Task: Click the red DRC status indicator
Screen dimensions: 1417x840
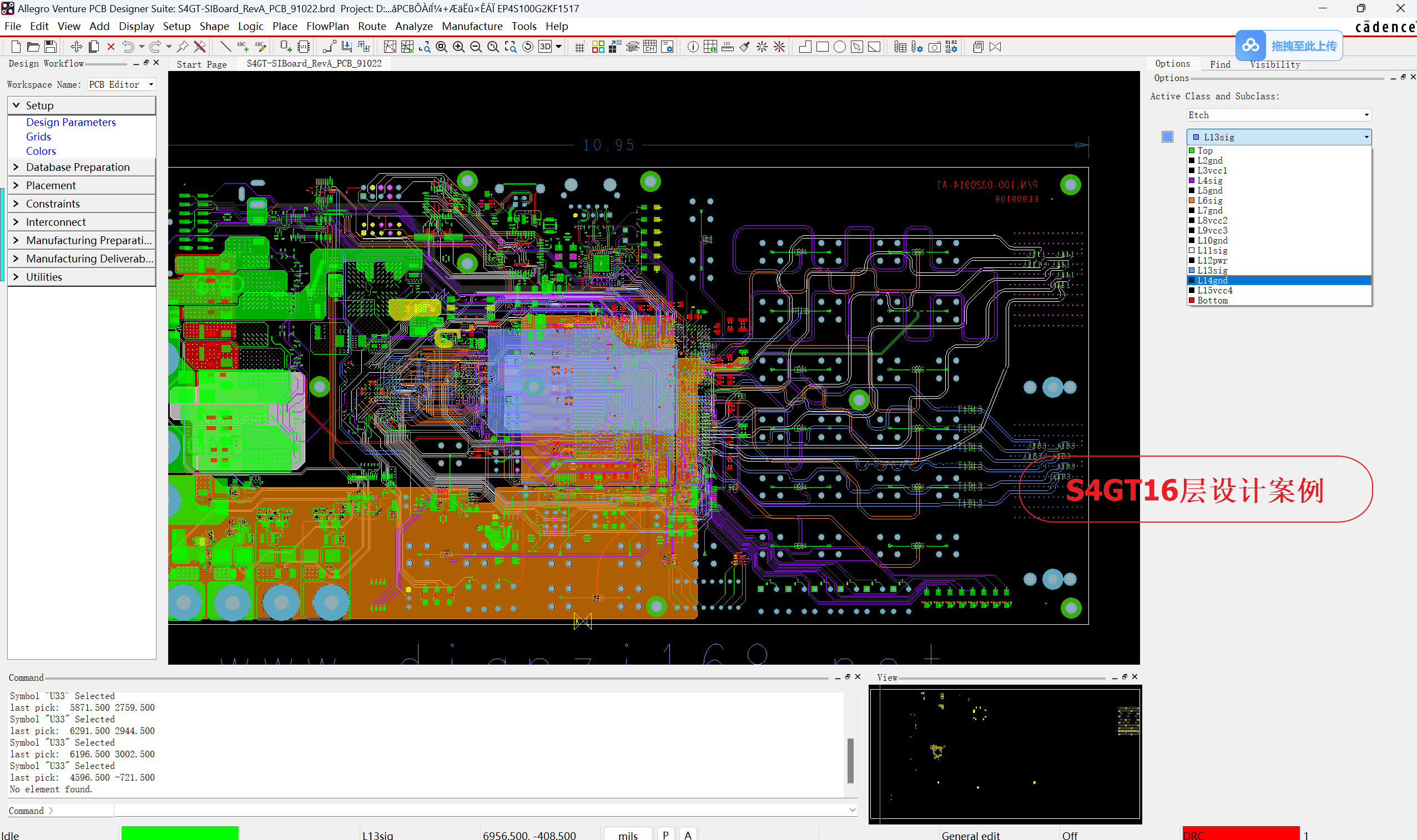Action: coord(1240,834)
